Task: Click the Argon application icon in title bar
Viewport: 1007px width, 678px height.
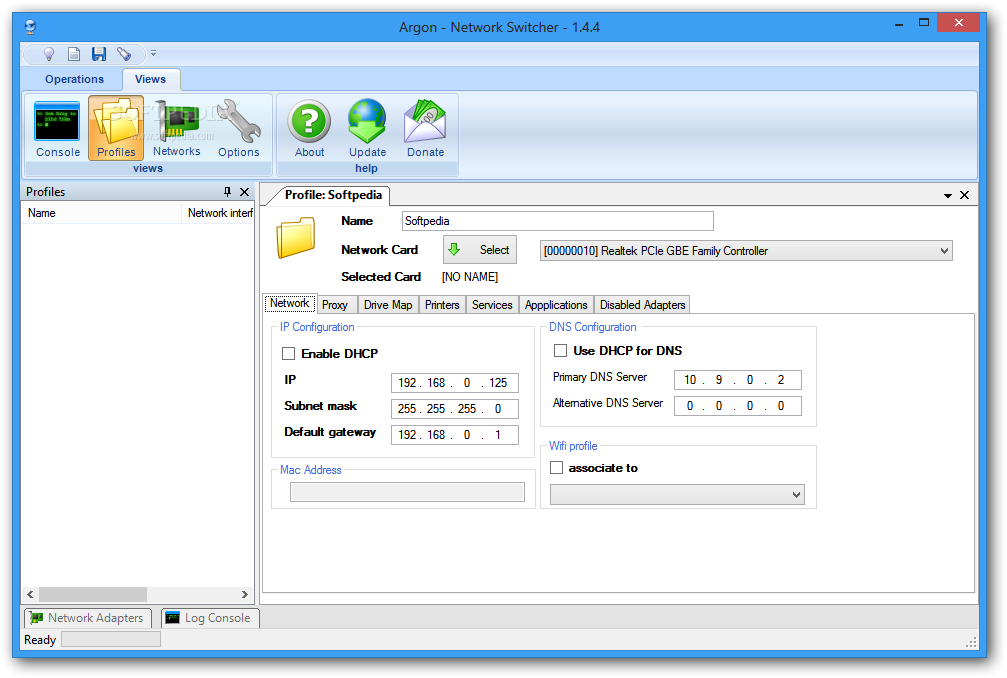Action: [x=30, y=27]
